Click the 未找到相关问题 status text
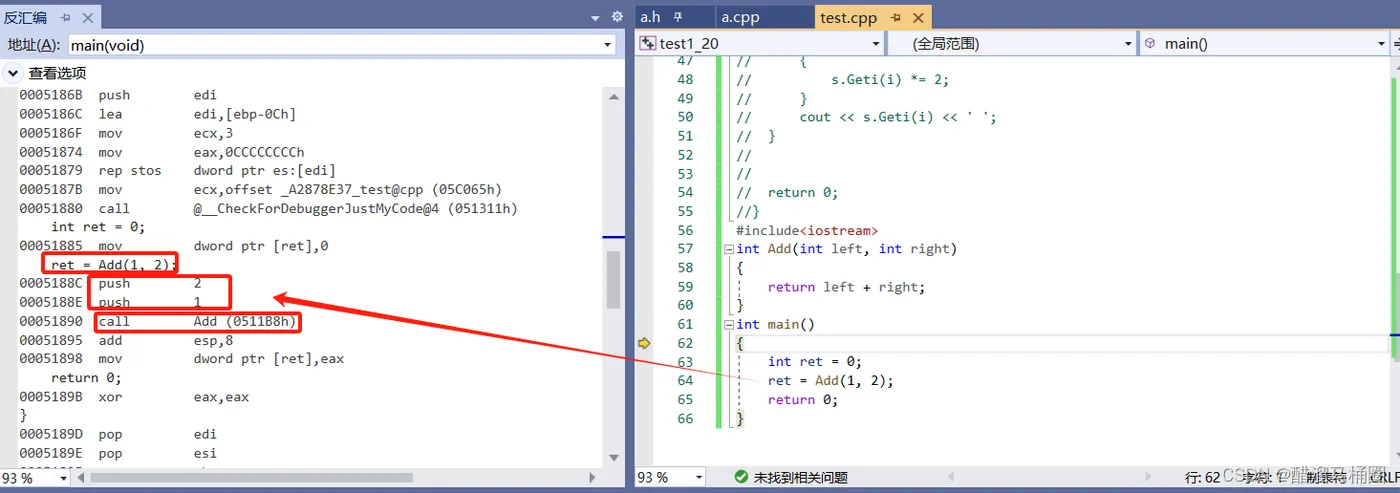Image resolution: width=1400 pixels, height=493 pixels. tap(800, 478)
